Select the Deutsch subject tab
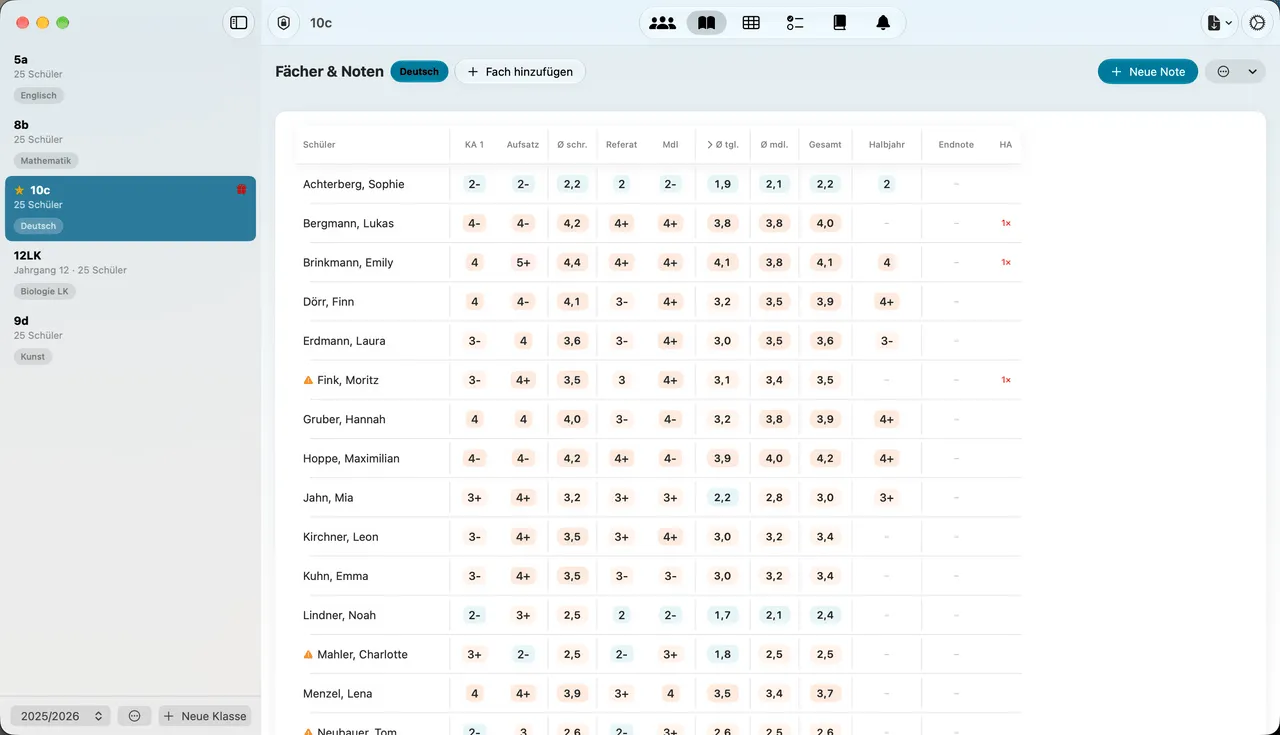 [x=419, y=72]
